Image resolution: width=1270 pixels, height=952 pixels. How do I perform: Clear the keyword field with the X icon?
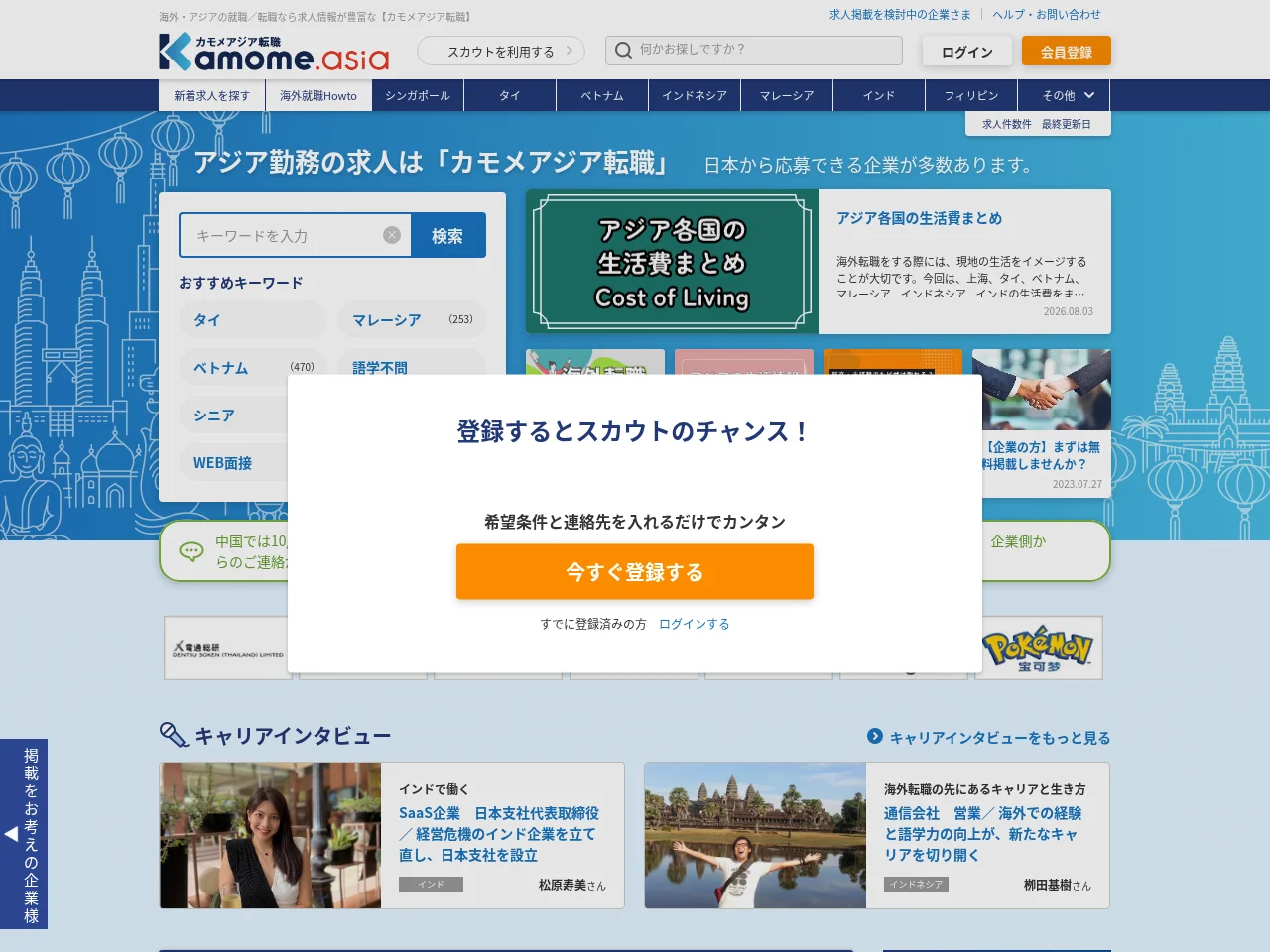(392, 235)
